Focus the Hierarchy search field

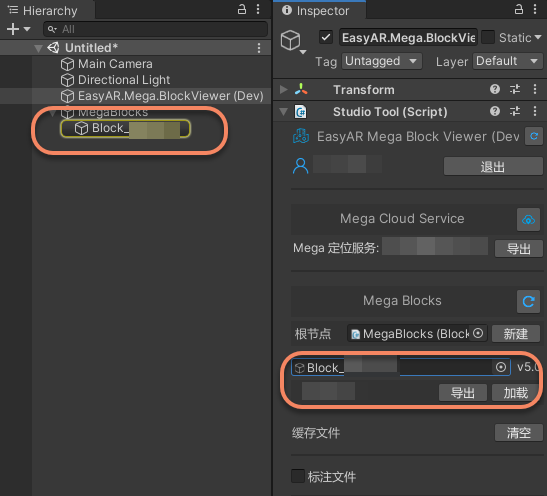coord(156,29)
